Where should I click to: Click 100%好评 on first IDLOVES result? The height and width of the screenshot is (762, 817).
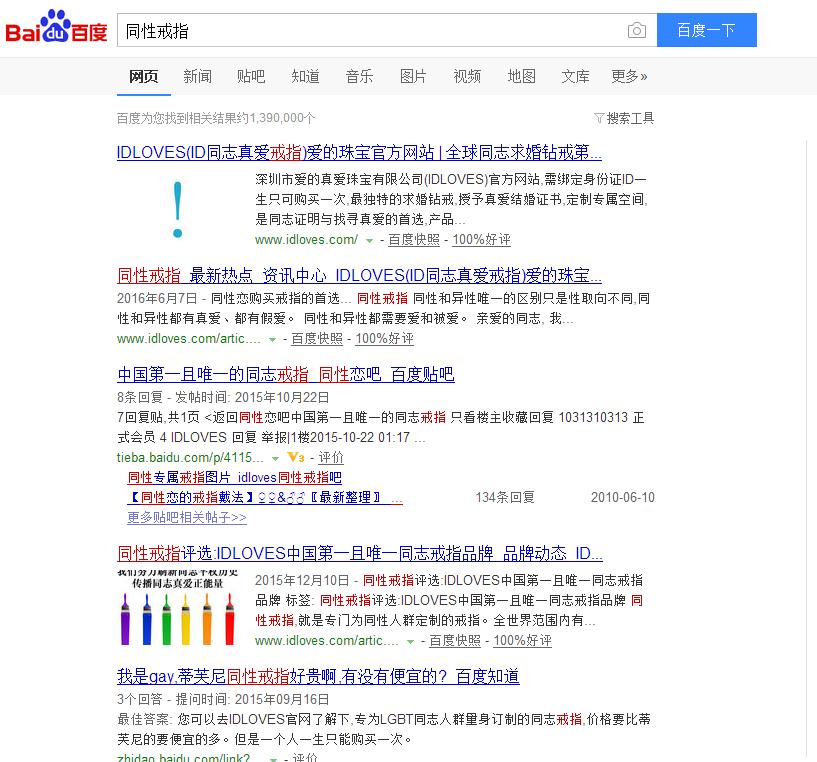point(481,240)
